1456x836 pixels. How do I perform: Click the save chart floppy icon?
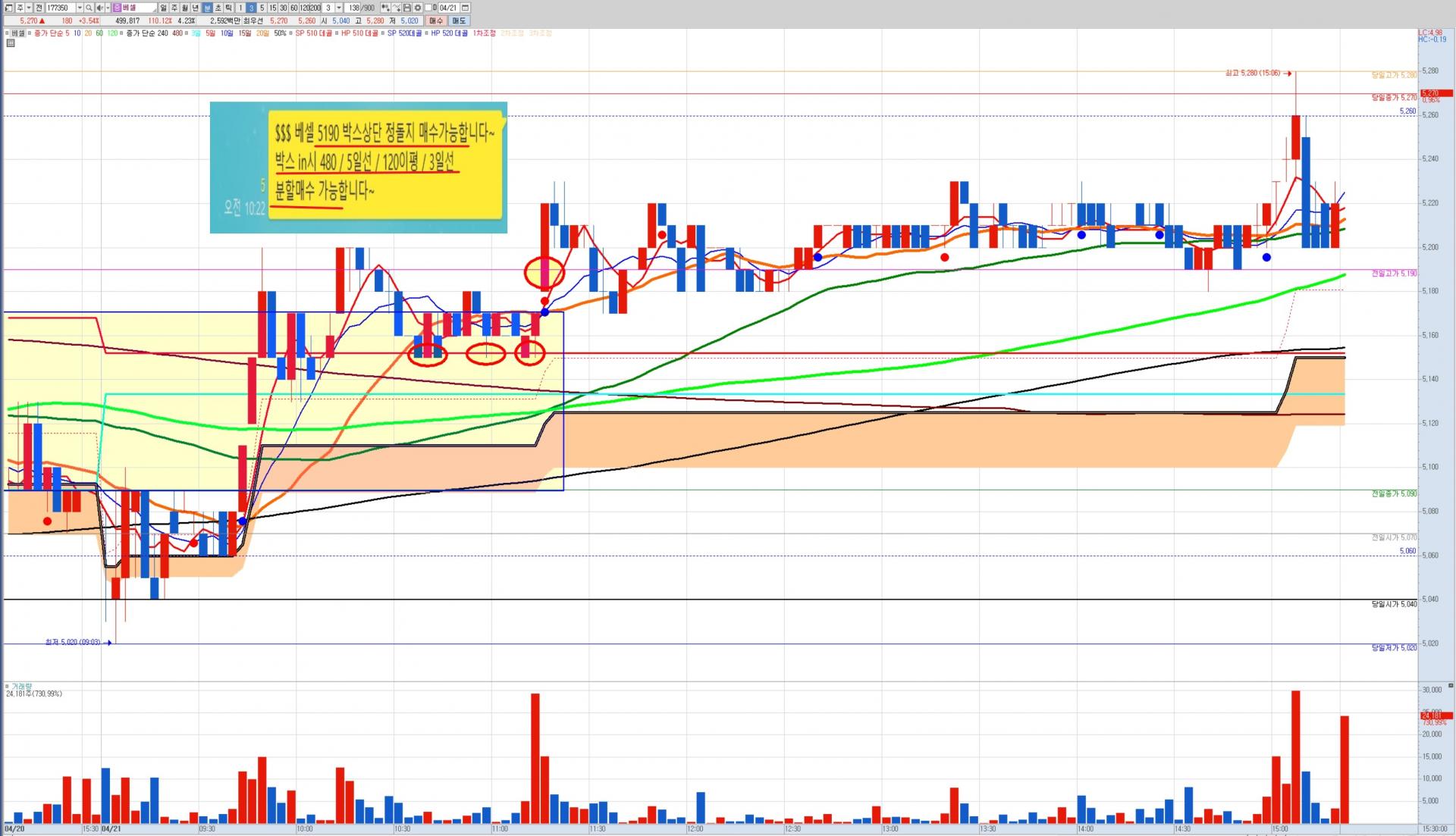[406, 8]
